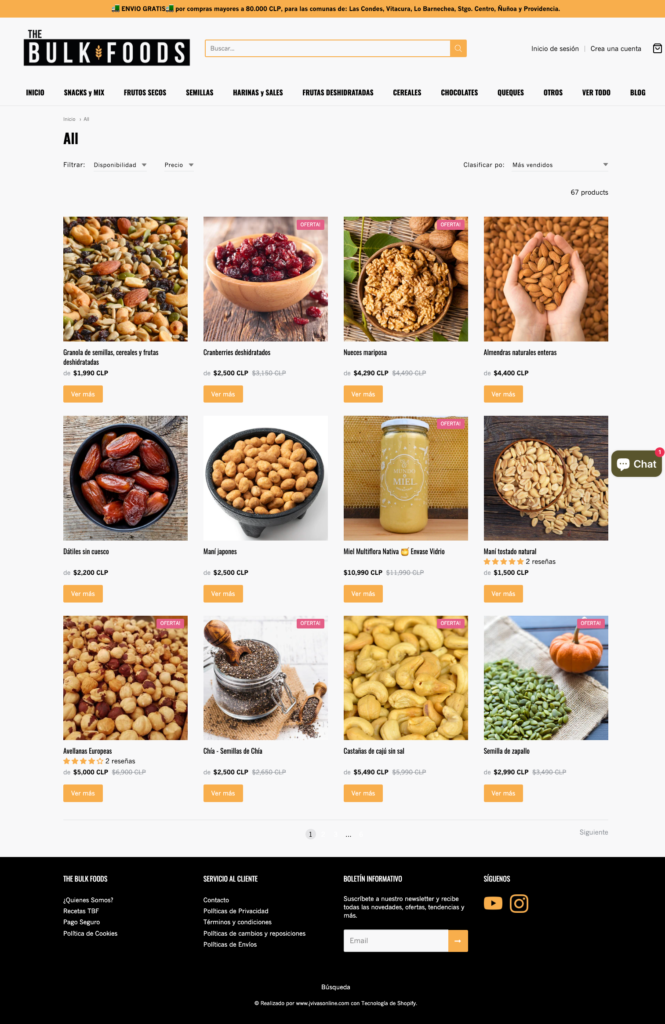
Task: Open the Instagram icon in footer
Action: (519, 903)
